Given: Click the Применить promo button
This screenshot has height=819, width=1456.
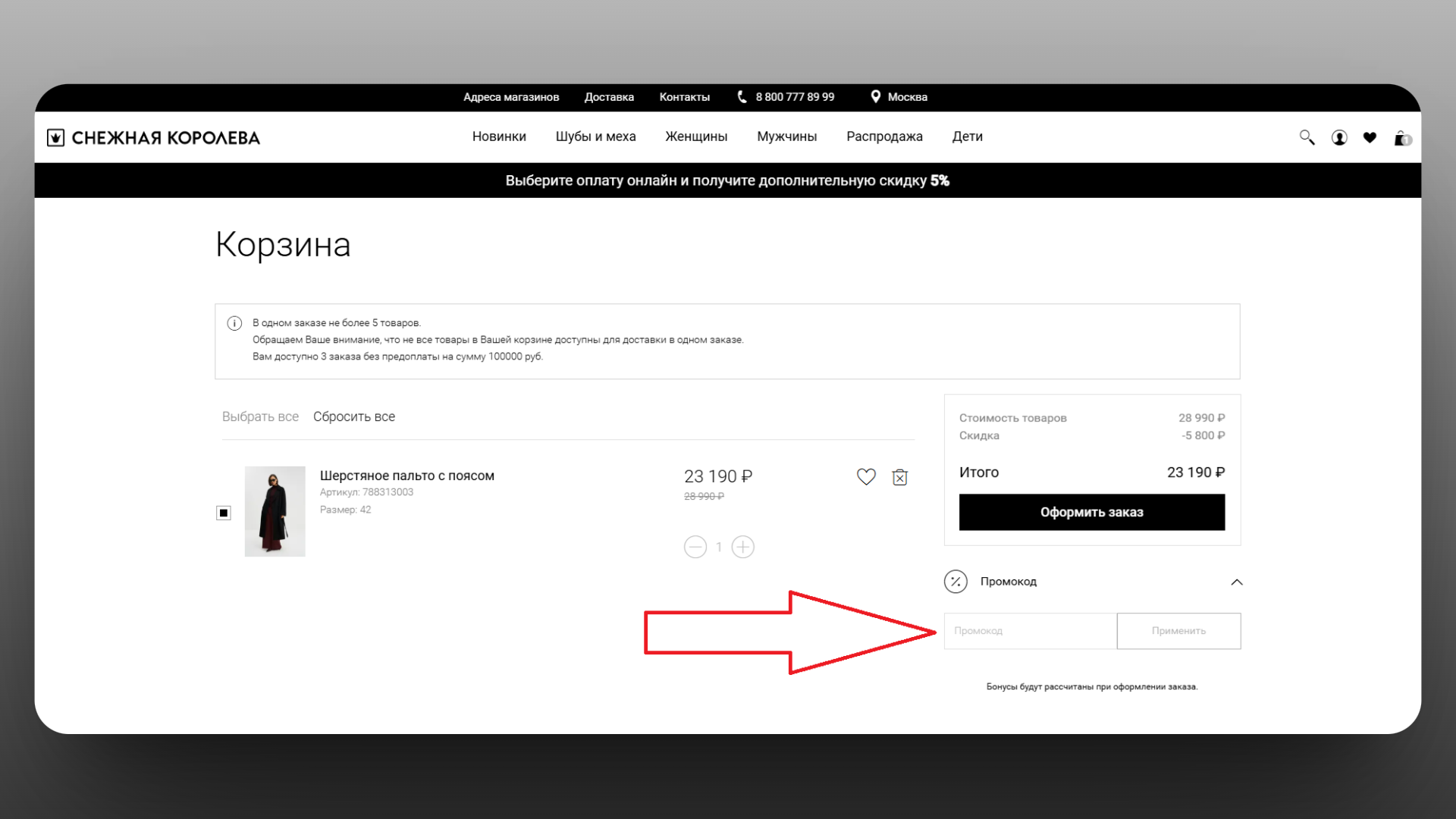Looking at the screenshot, I should 1179,631.
